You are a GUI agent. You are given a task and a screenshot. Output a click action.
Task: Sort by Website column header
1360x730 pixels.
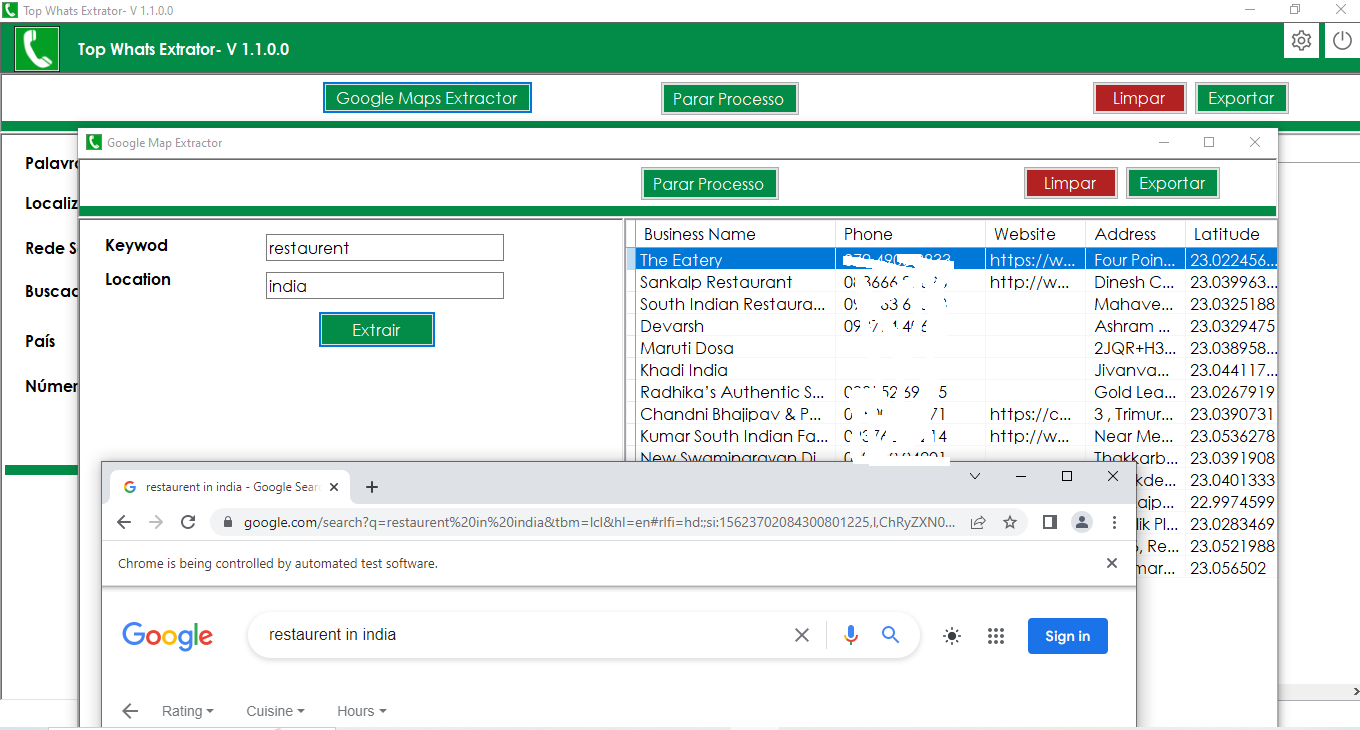[x=1035, y=234]
